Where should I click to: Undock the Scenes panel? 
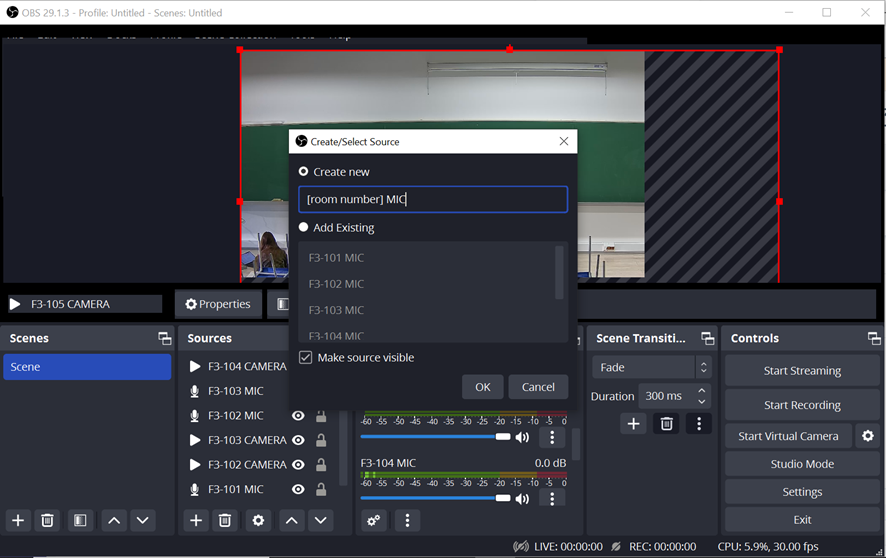[x=164, y=338]
